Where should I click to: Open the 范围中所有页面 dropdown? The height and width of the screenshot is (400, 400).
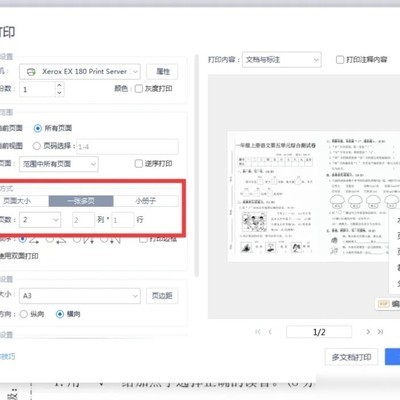[59, 164]
